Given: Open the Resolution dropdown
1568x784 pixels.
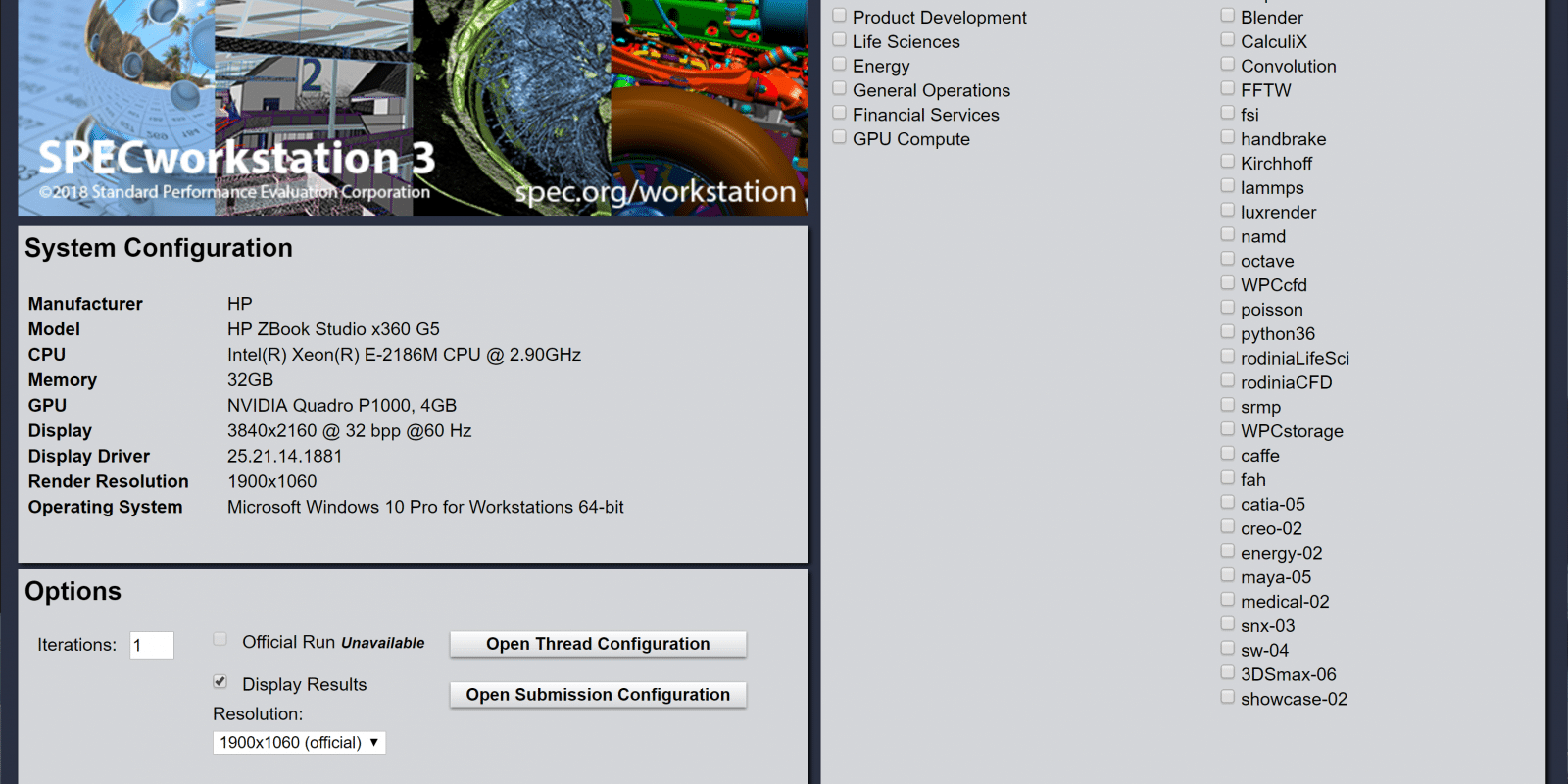Looking at the screenshot, I should pos(299,743).
